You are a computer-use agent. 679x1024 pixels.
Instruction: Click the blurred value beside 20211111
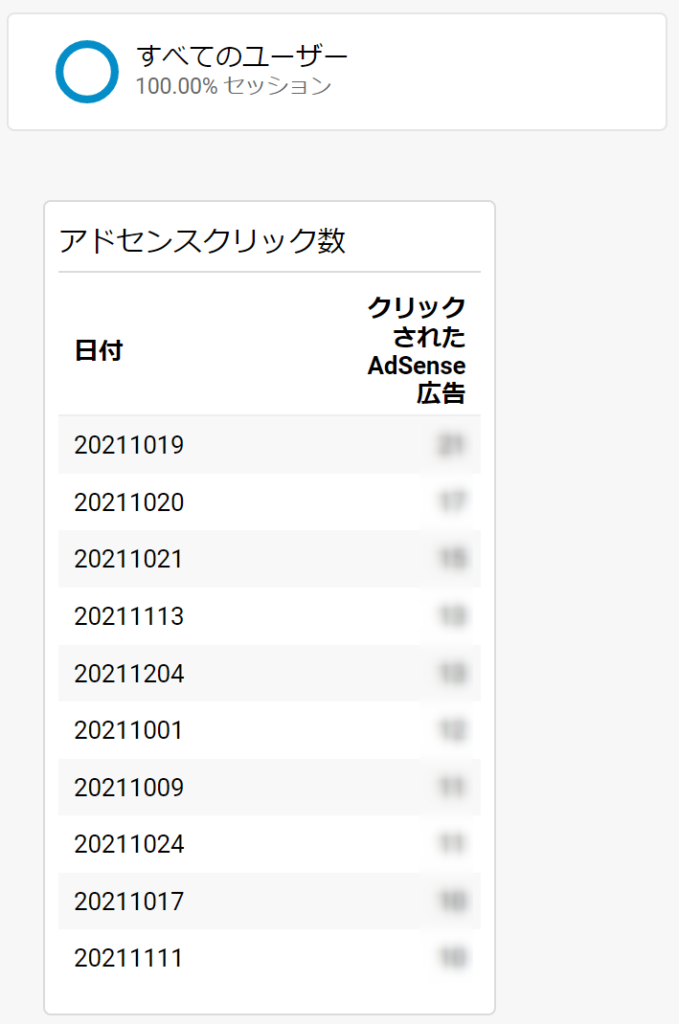pyautogui.click(x=452, y=959)
